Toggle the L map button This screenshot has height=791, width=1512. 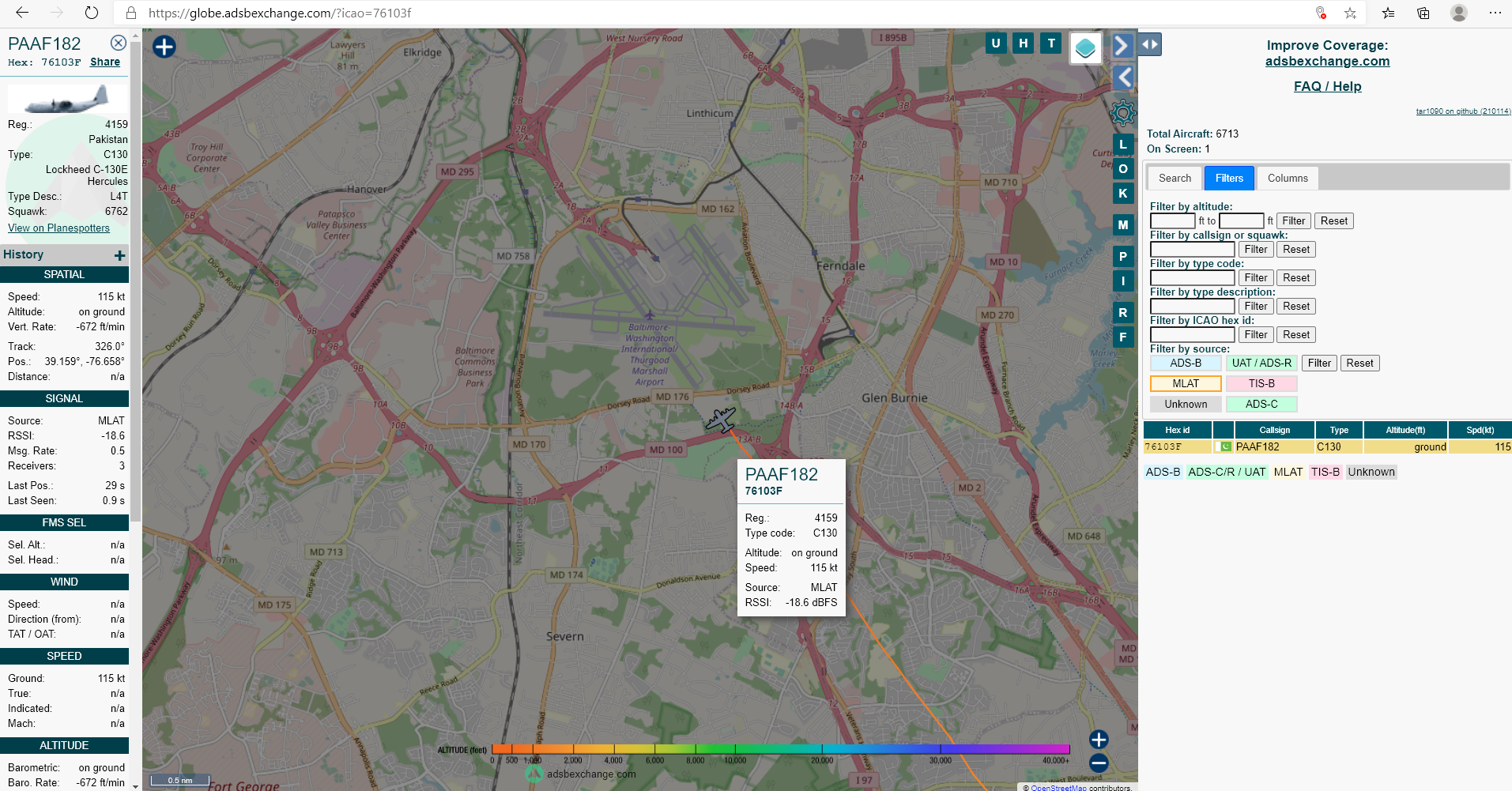1122,145
